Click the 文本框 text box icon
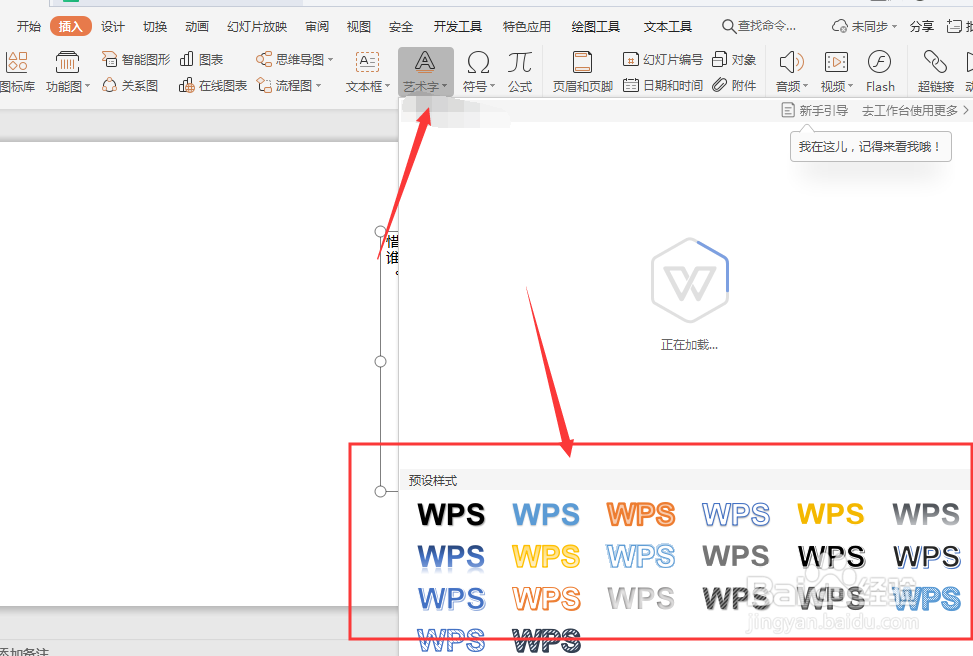The image size is (973, 656). (367, 62)
